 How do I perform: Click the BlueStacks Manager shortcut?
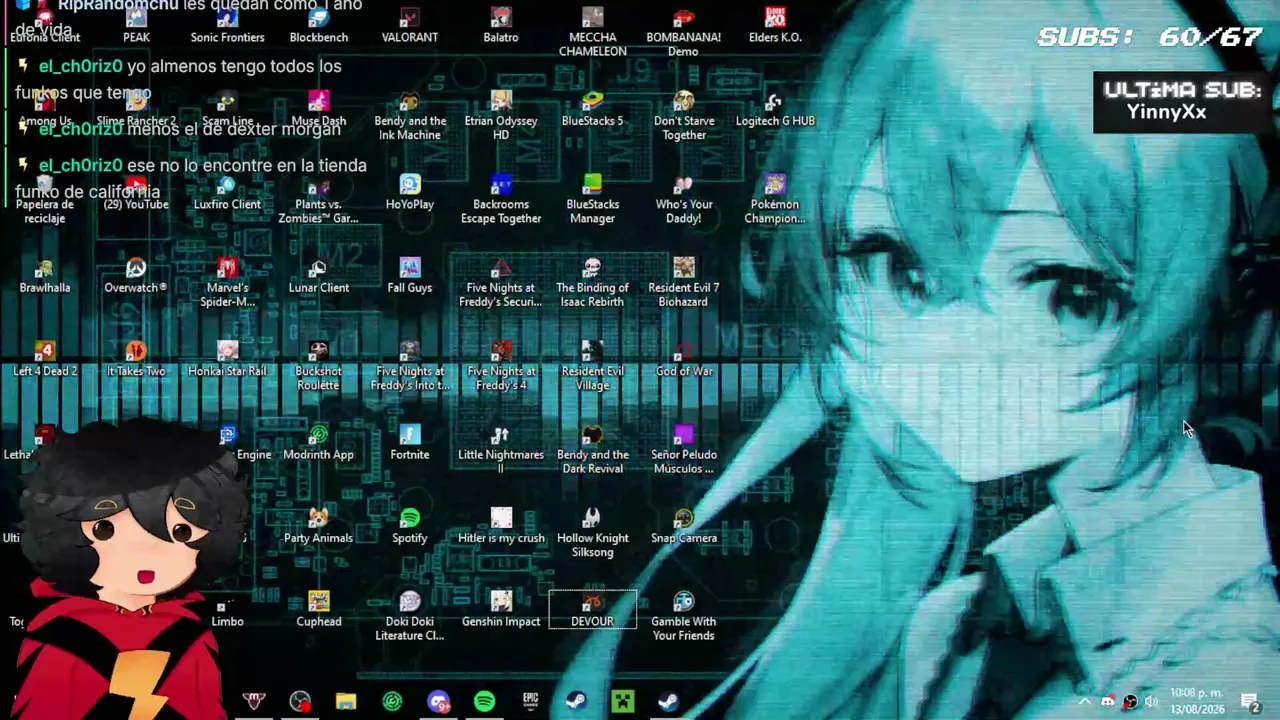coord(593,200)
